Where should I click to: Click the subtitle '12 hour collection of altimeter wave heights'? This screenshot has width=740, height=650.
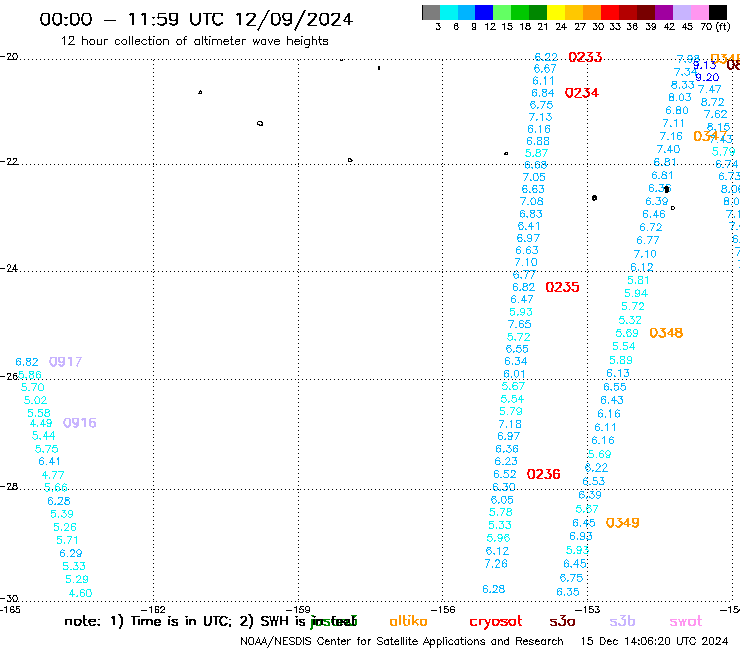pos(194,41)
